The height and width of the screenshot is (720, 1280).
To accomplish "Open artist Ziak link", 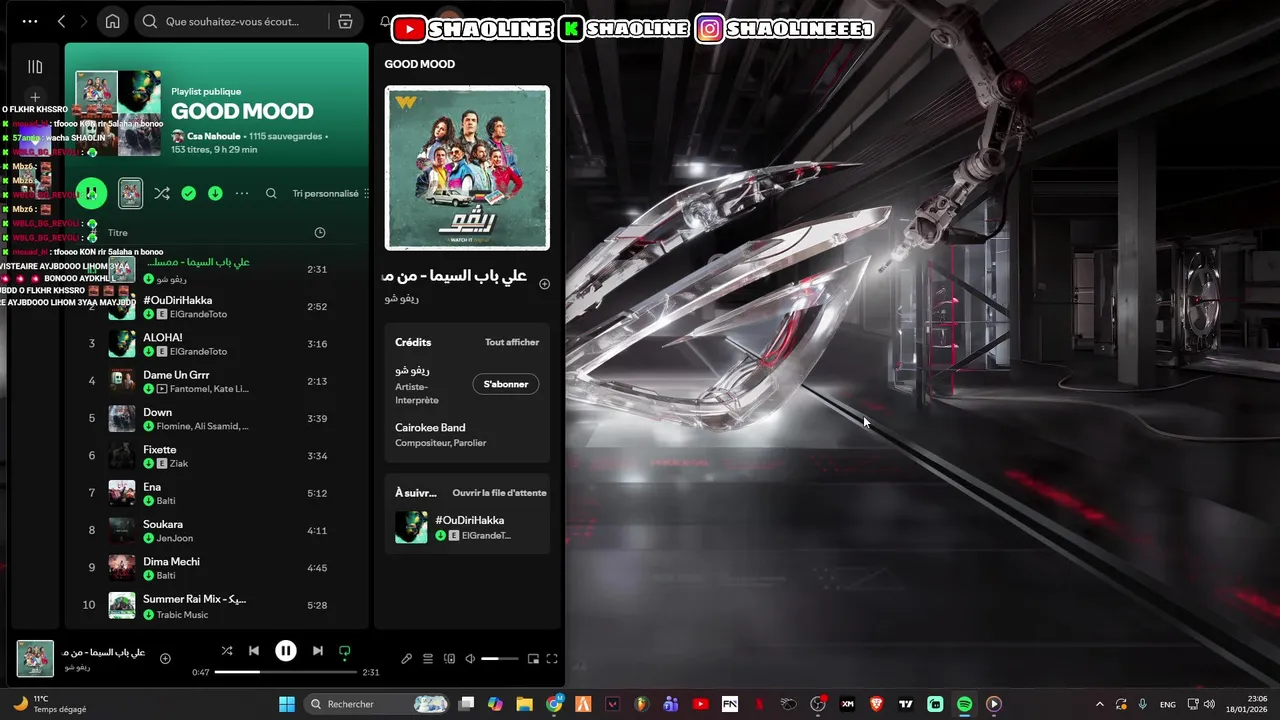I will (x=179, y=463).
